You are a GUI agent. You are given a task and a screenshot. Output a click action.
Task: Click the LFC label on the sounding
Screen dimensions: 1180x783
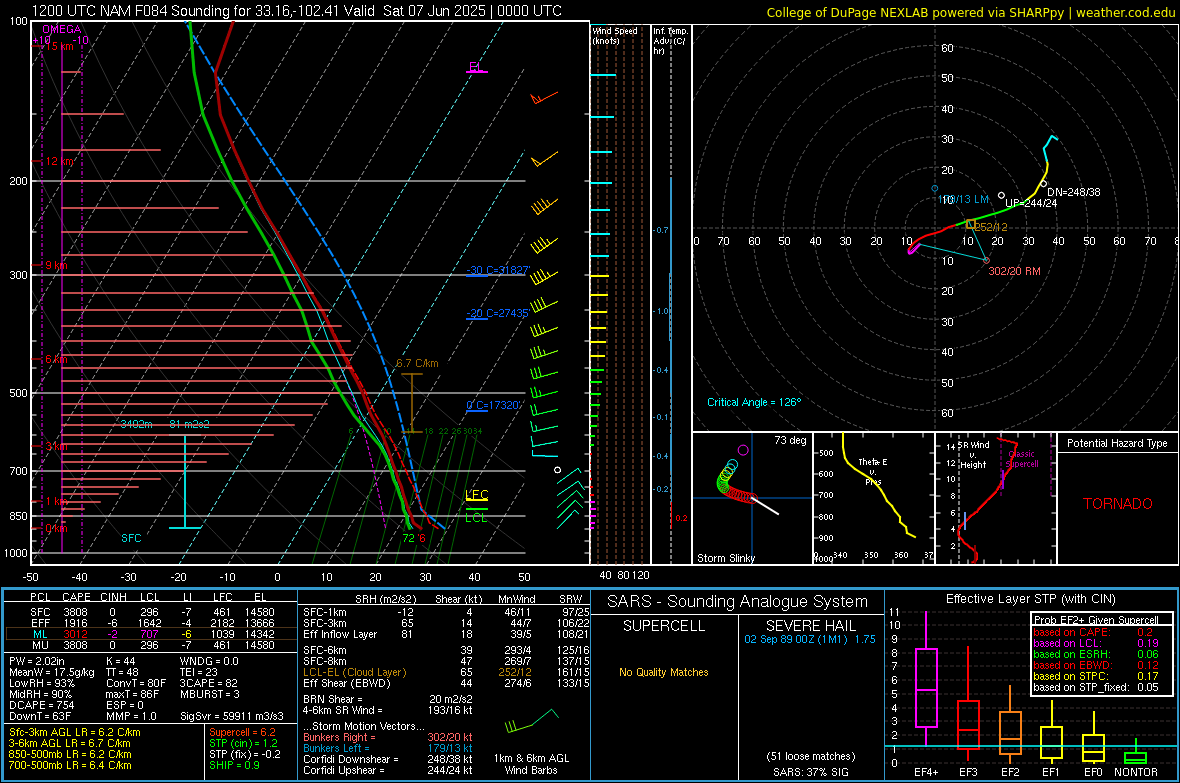click(x=476, y=495)
